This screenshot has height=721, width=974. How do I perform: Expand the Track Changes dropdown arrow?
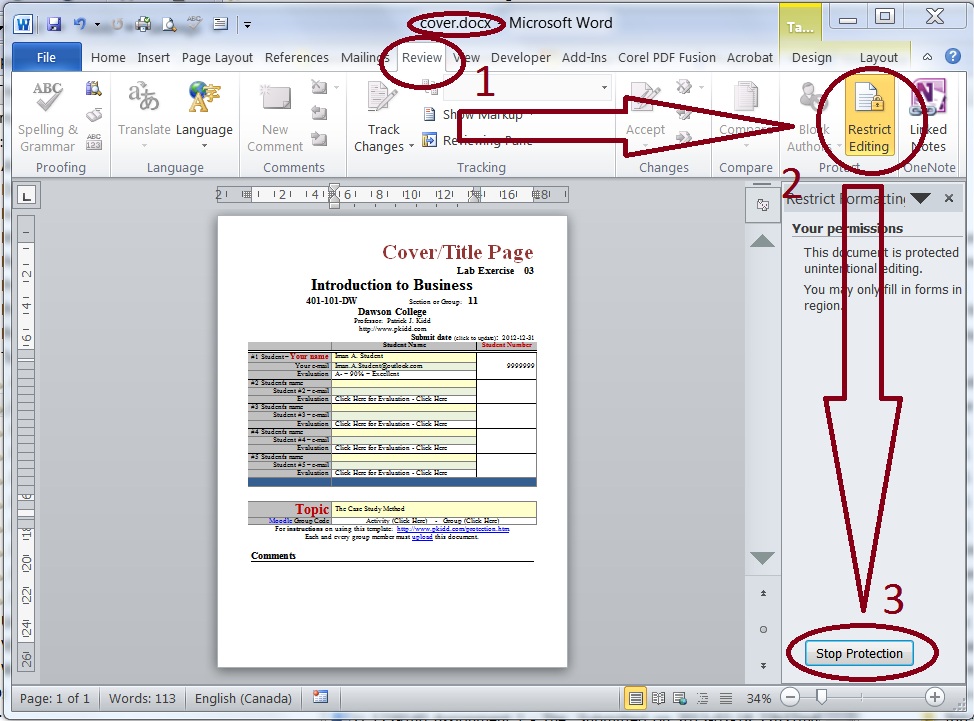[x=411, y=147]
